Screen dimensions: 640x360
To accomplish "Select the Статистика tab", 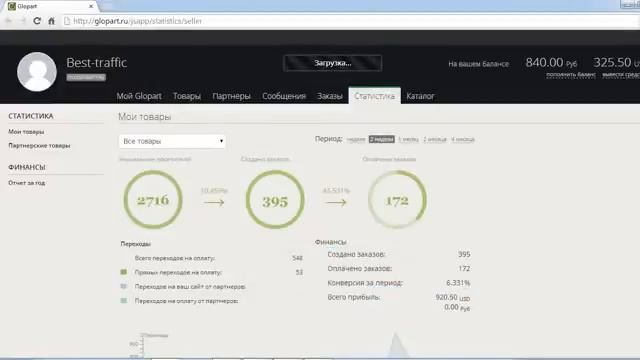I will click(374, 96).
